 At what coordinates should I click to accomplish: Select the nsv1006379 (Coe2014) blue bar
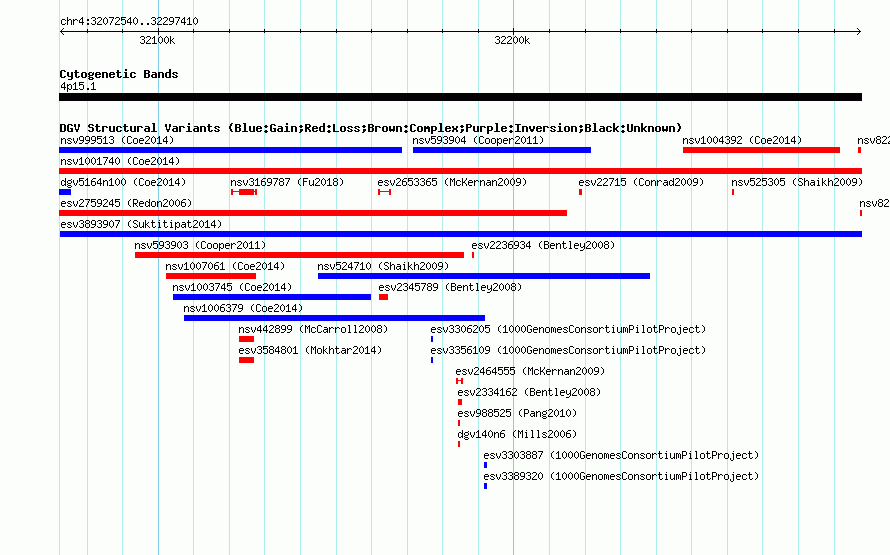tap(334, 318)
